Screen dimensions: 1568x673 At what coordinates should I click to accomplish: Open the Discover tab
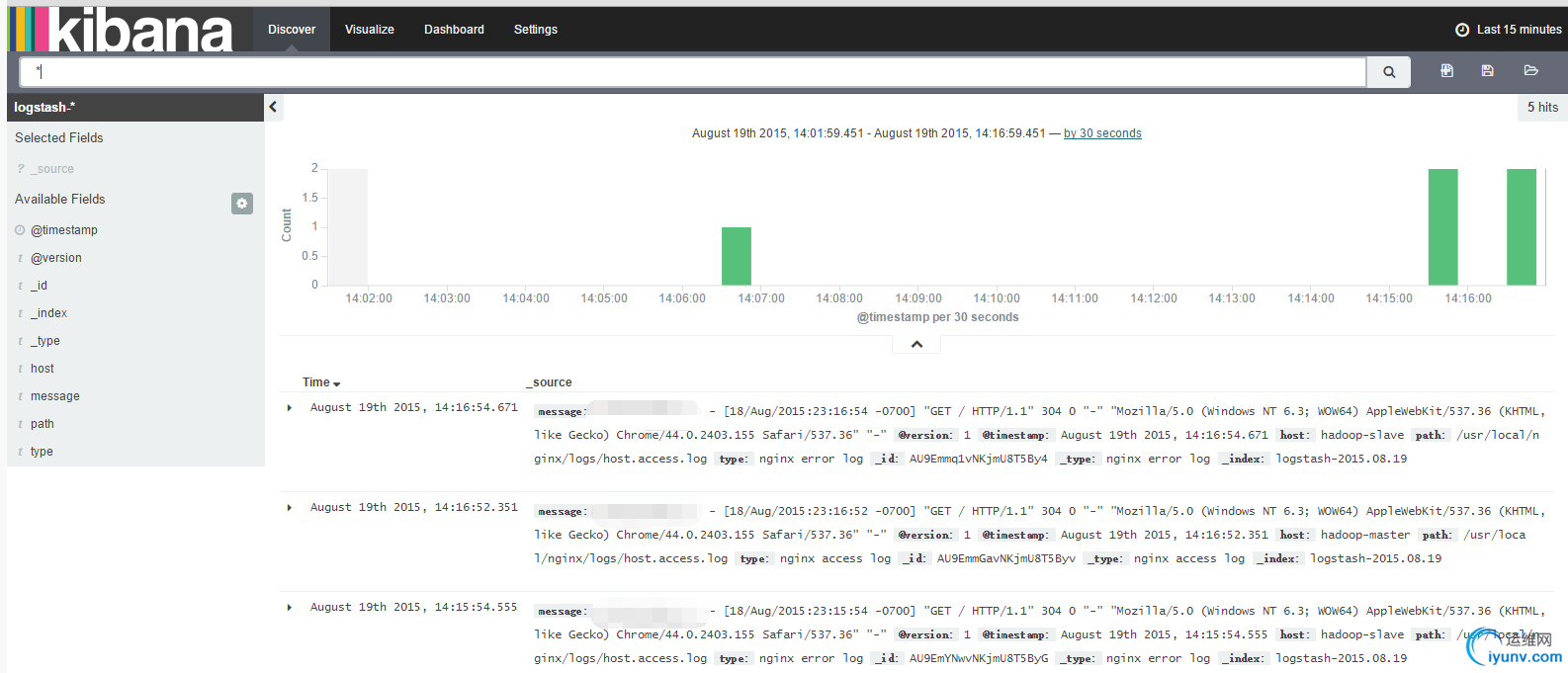tap(292, 30)
